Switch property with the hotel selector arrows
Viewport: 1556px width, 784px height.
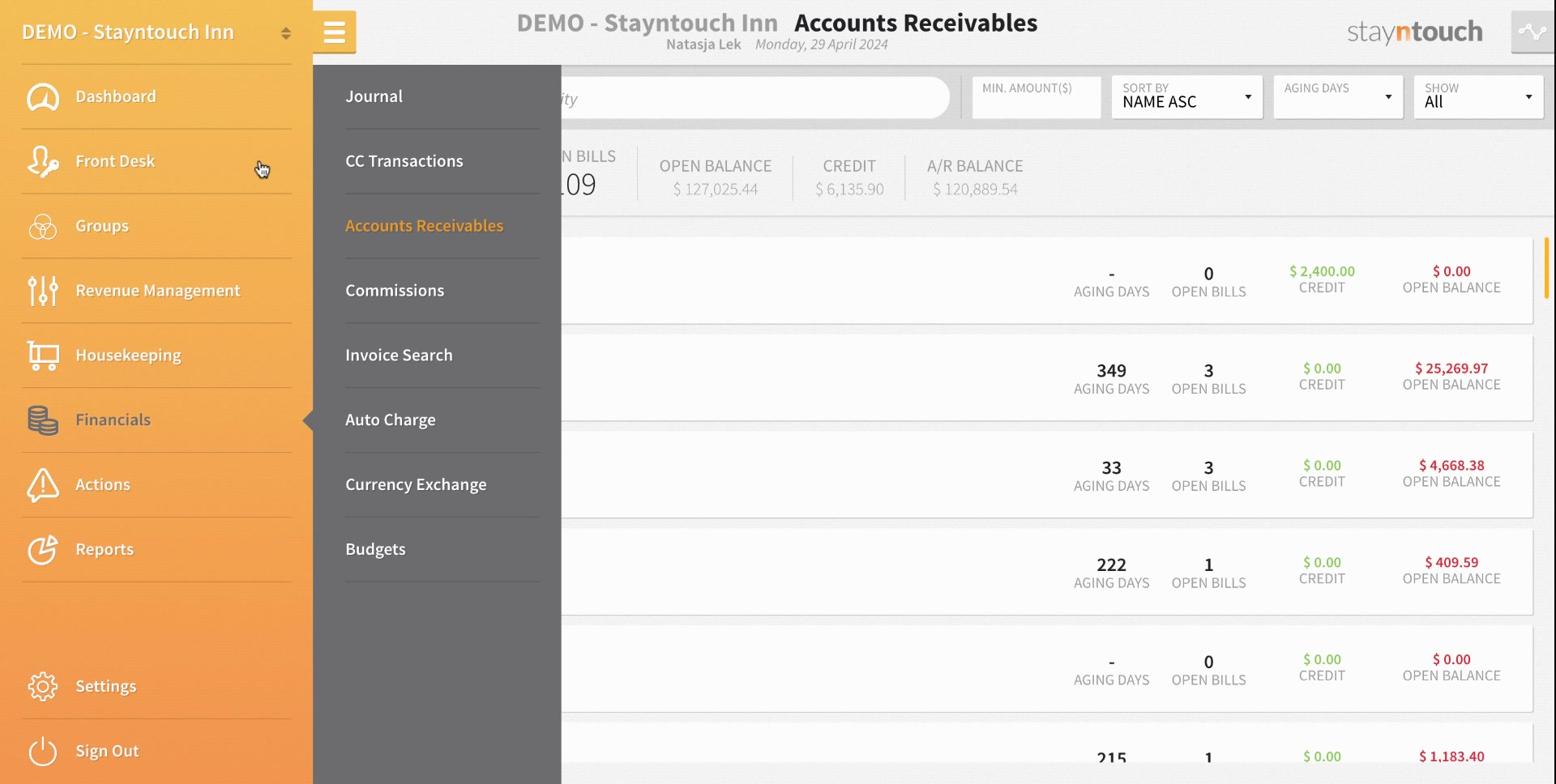[286, 33]
